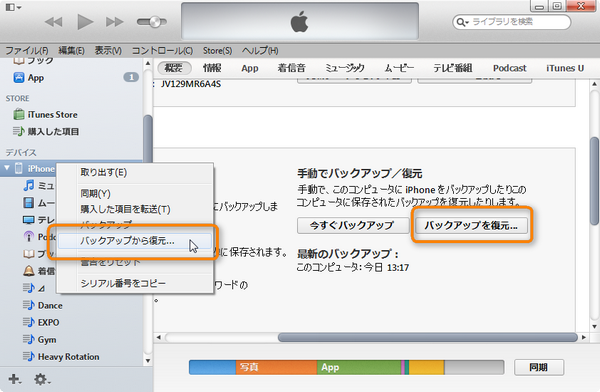This screenshot has height=392, width=600.
Task: Switch to the ミュージック tab
Action: 345,68
